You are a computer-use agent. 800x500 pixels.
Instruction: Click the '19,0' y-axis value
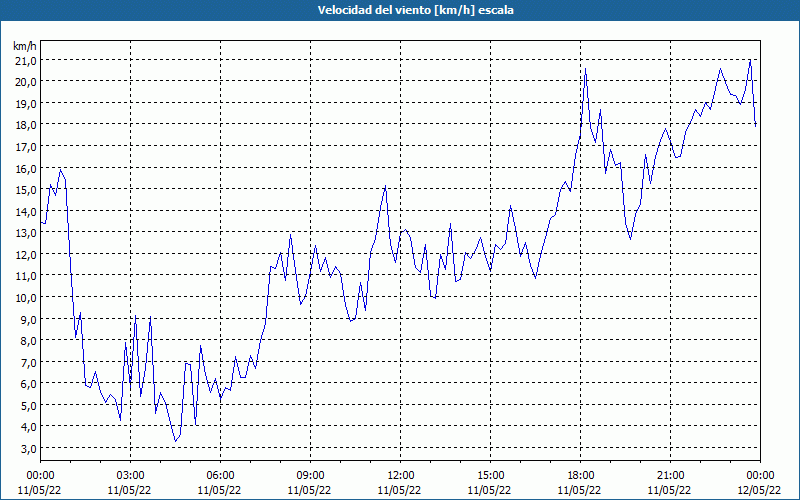[x=26, y=104]
